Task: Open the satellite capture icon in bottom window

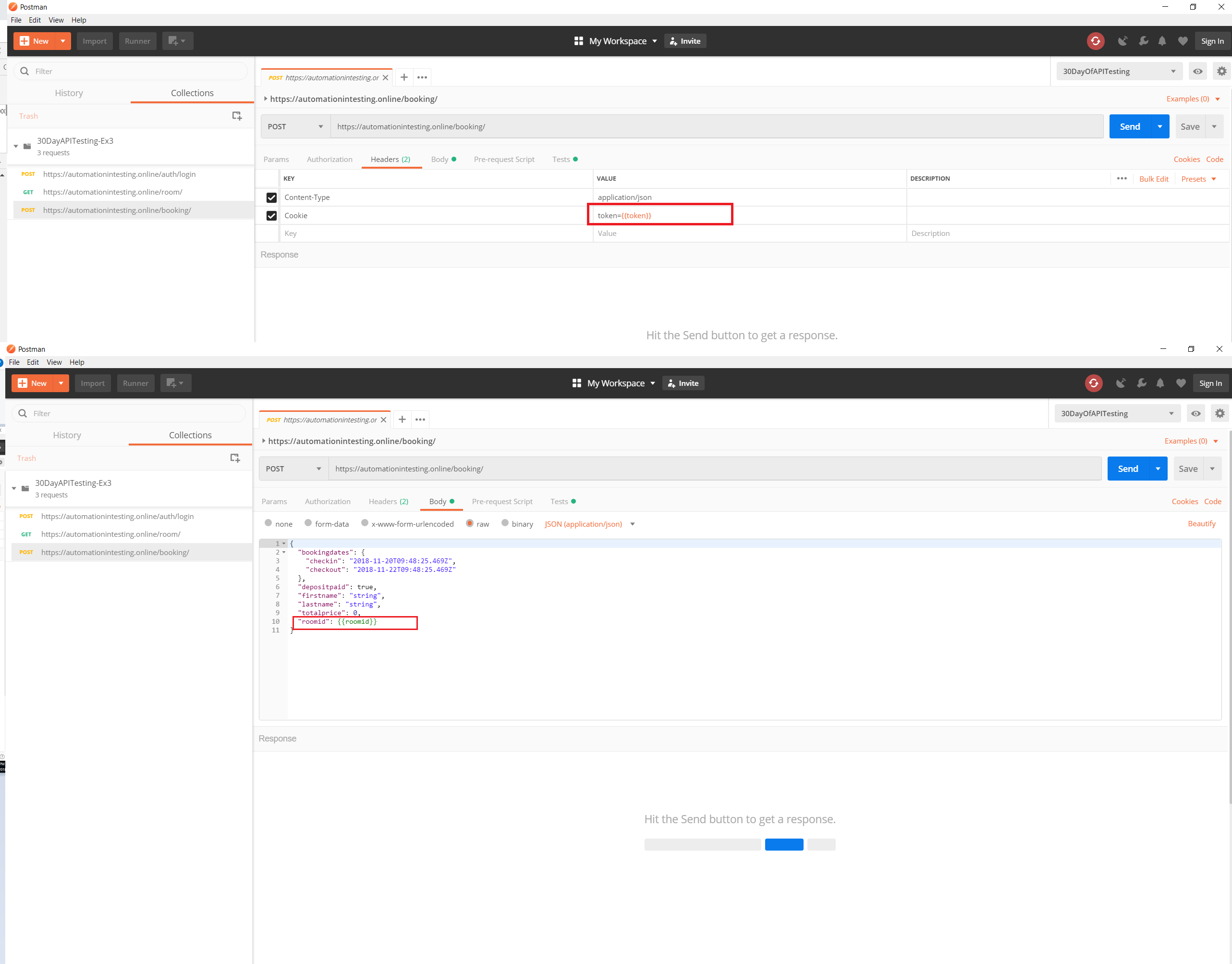Action: click(x=1121, y=383)
